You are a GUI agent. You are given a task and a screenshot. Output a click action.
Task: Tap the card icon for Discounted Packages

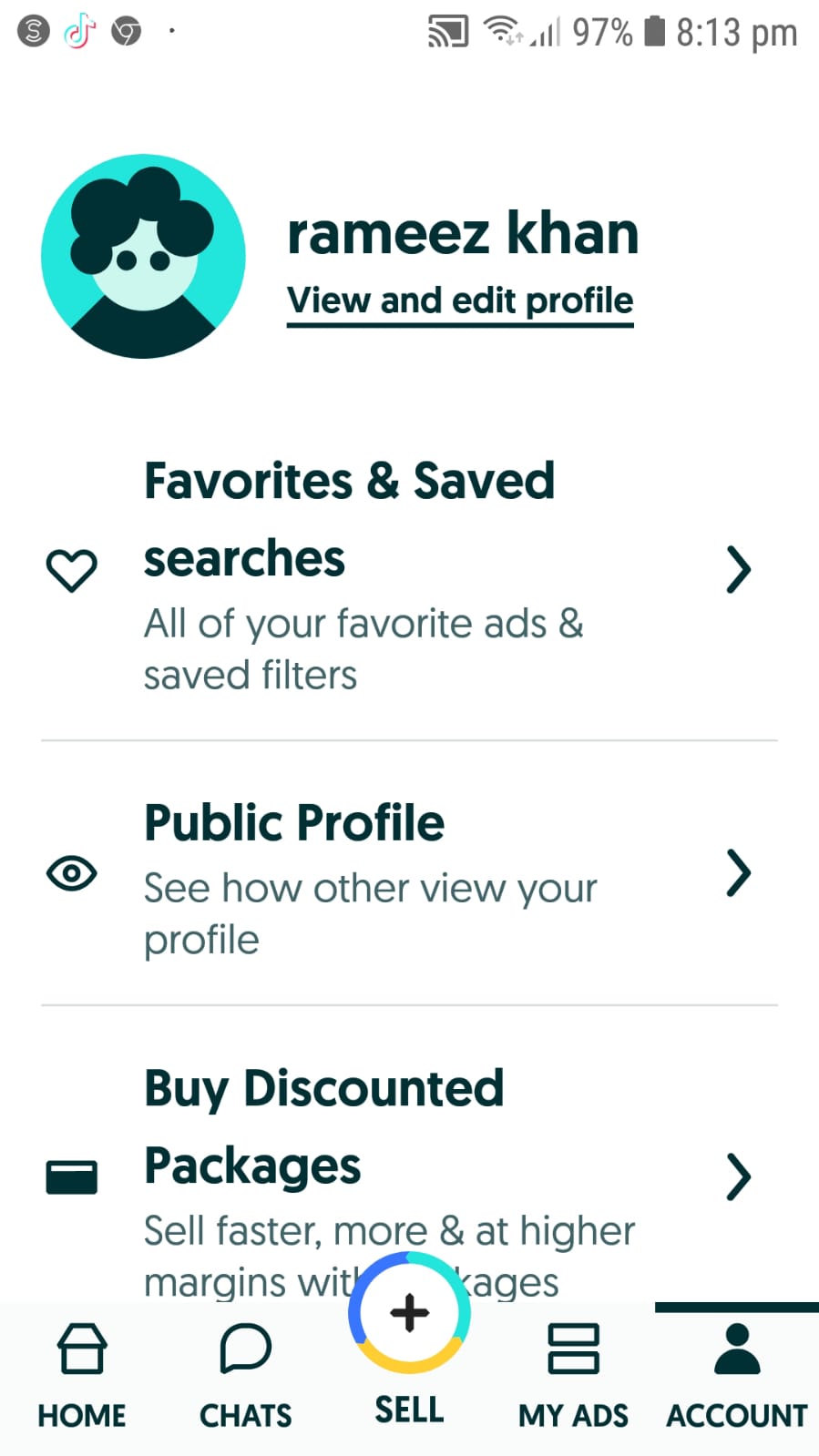[71, 1177]
